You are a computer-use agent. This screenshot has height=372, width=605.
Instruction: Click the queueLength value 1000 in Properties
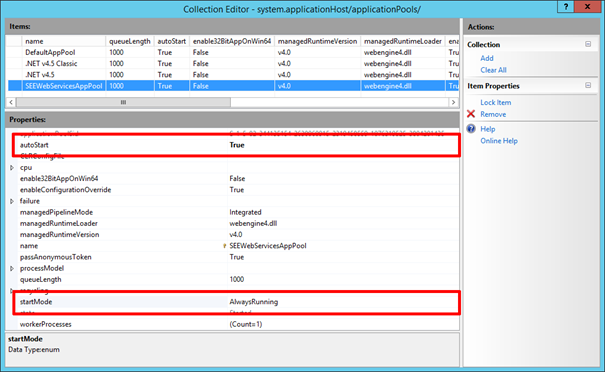click(x=237, y=279)
